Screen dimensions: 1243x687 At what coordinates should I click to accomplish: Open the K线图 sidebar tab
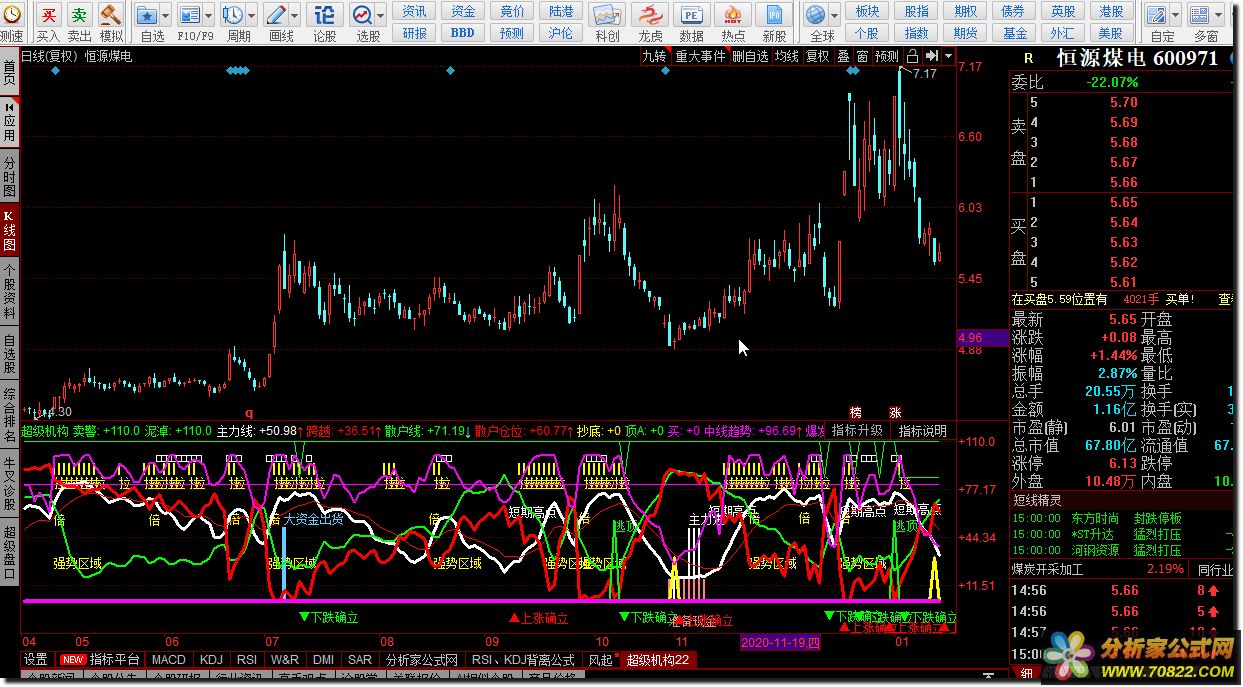pyautogui.click(x=9, y=230)
